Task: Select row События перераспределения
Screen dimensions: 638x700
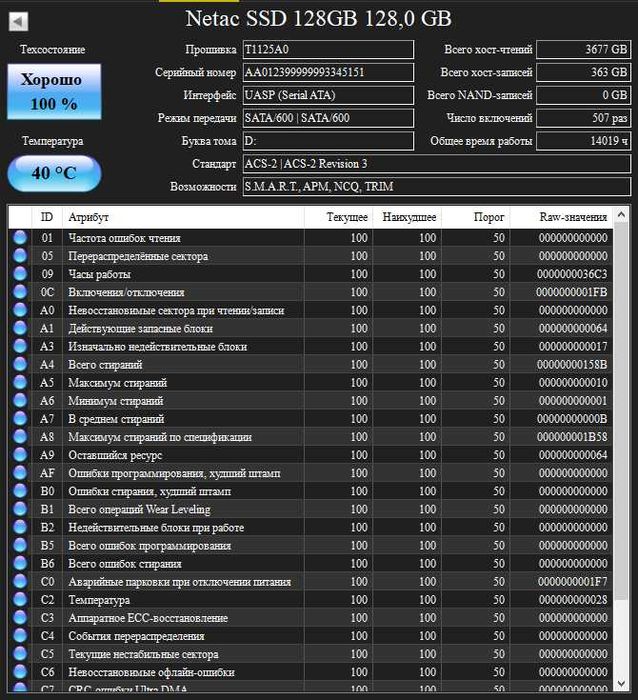Action: coord(311,636)
